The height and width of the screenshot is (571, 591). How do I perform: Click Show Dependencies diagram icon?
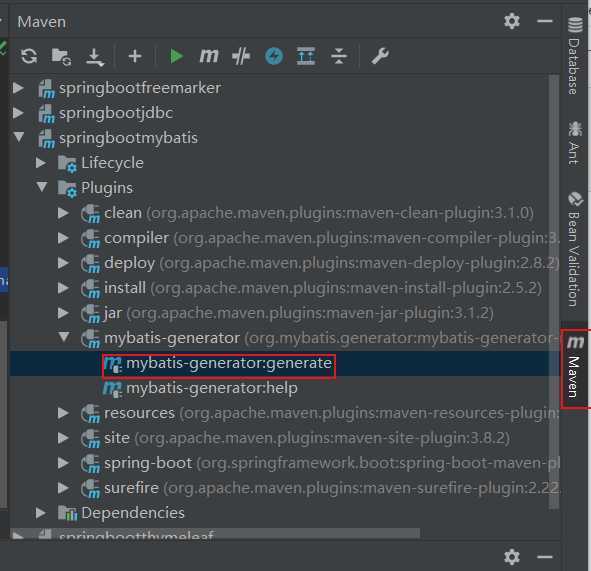pyautogui.click(x=306, y=57)
